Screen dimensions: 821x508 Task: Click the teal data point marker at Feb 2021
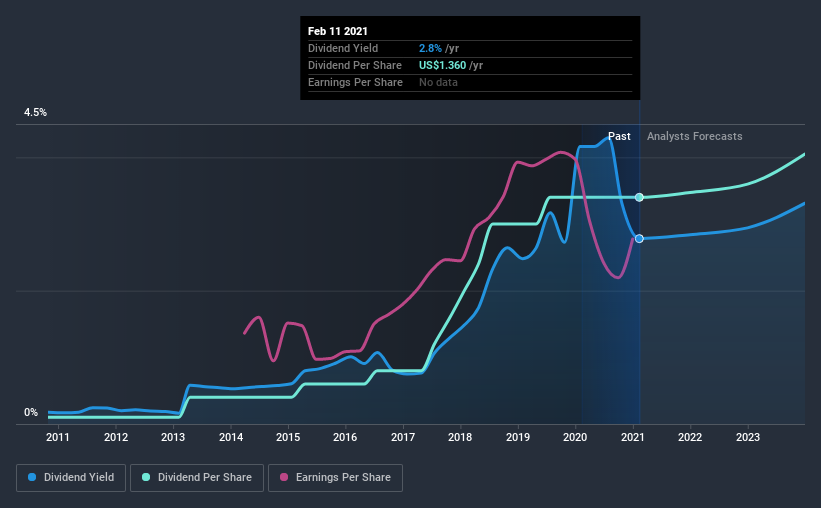point(639,197)
